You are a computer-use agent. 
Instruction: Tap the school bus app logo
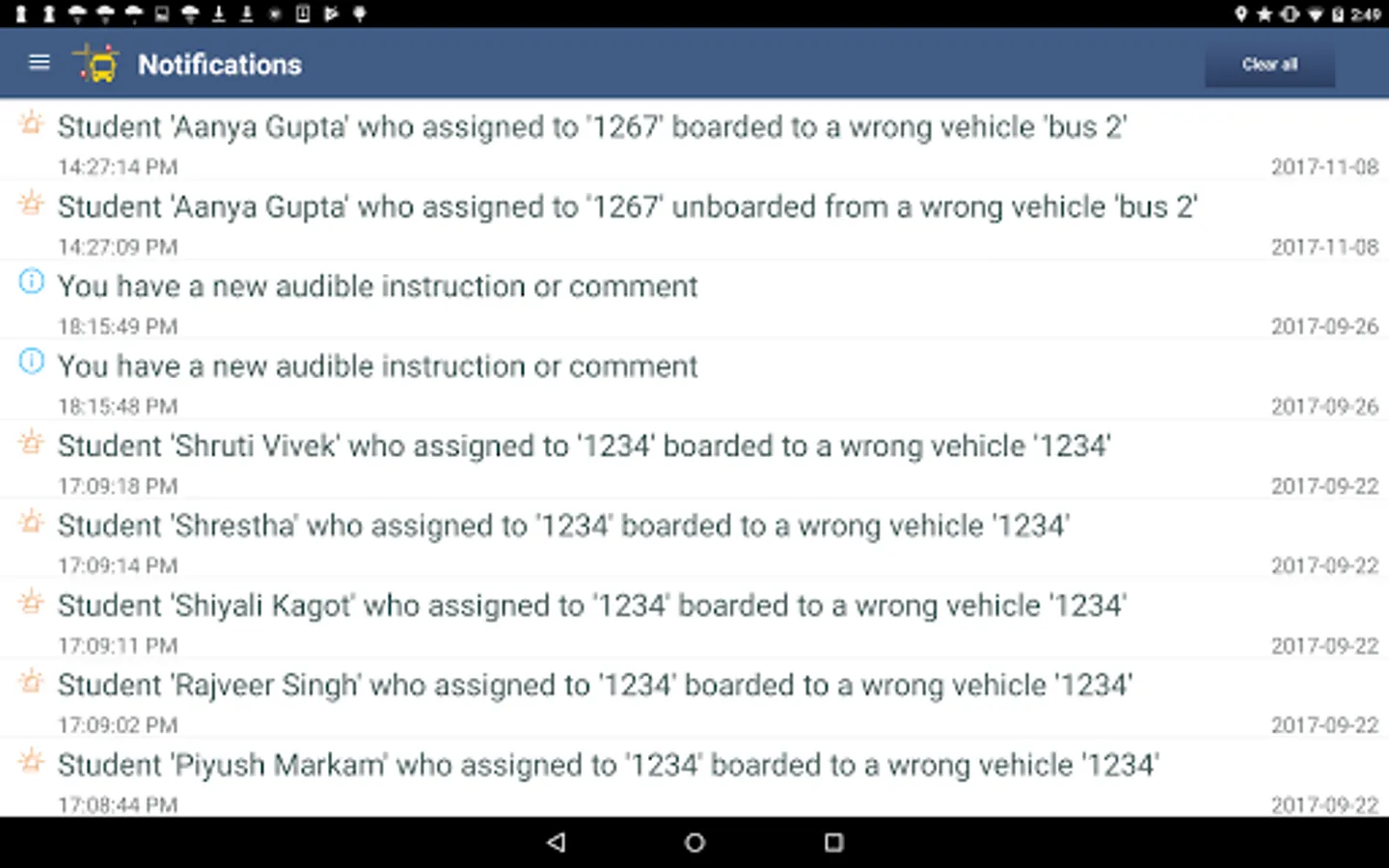pyautogui.click(x=95, y=64)
